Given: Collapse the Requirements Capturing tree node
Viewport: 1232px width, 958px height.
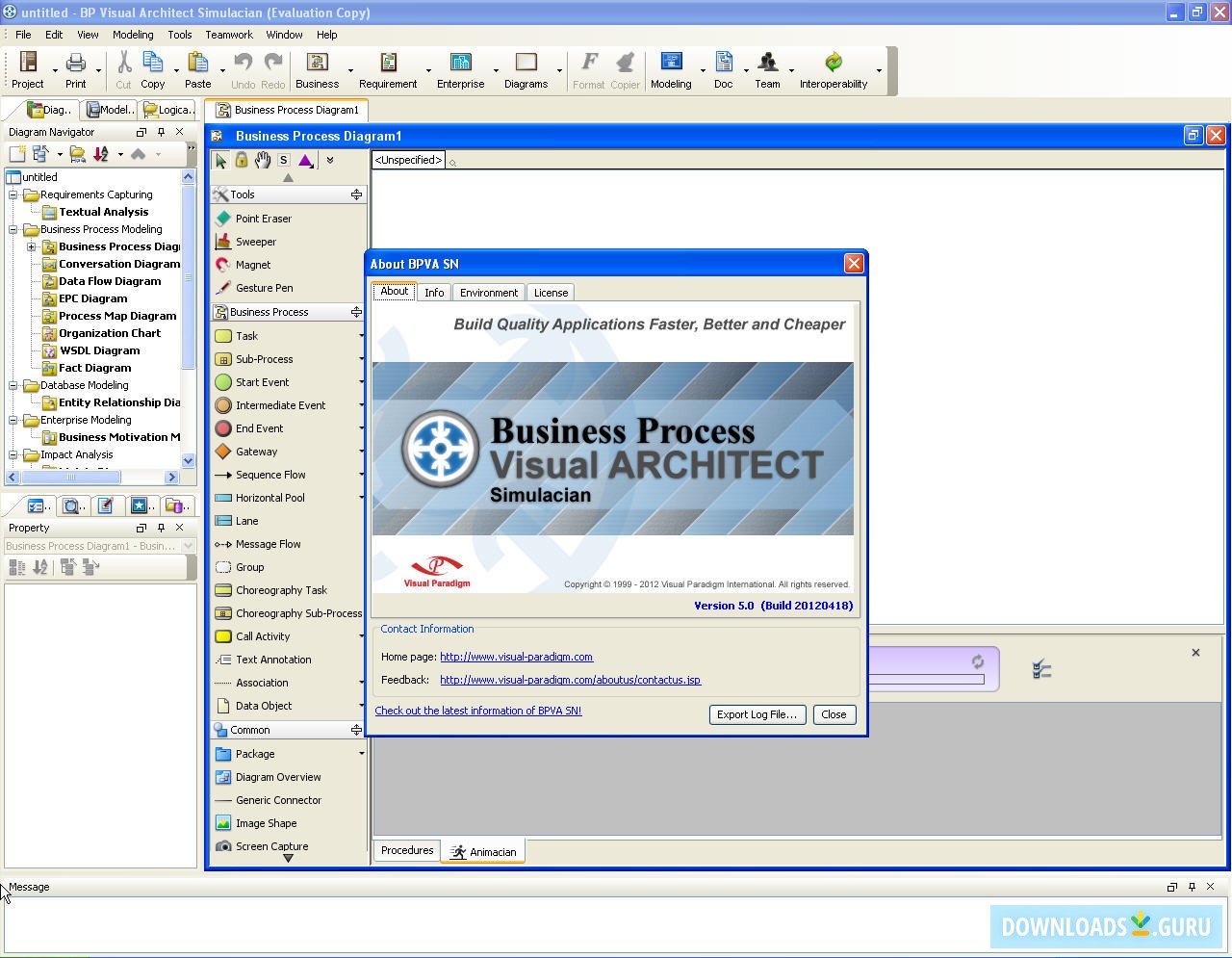Looking at the screenshot, I should click(x=12, y=194).
